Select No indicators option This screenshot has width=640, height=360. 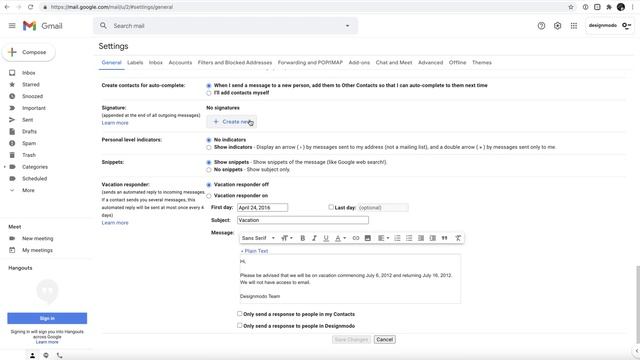209,140
